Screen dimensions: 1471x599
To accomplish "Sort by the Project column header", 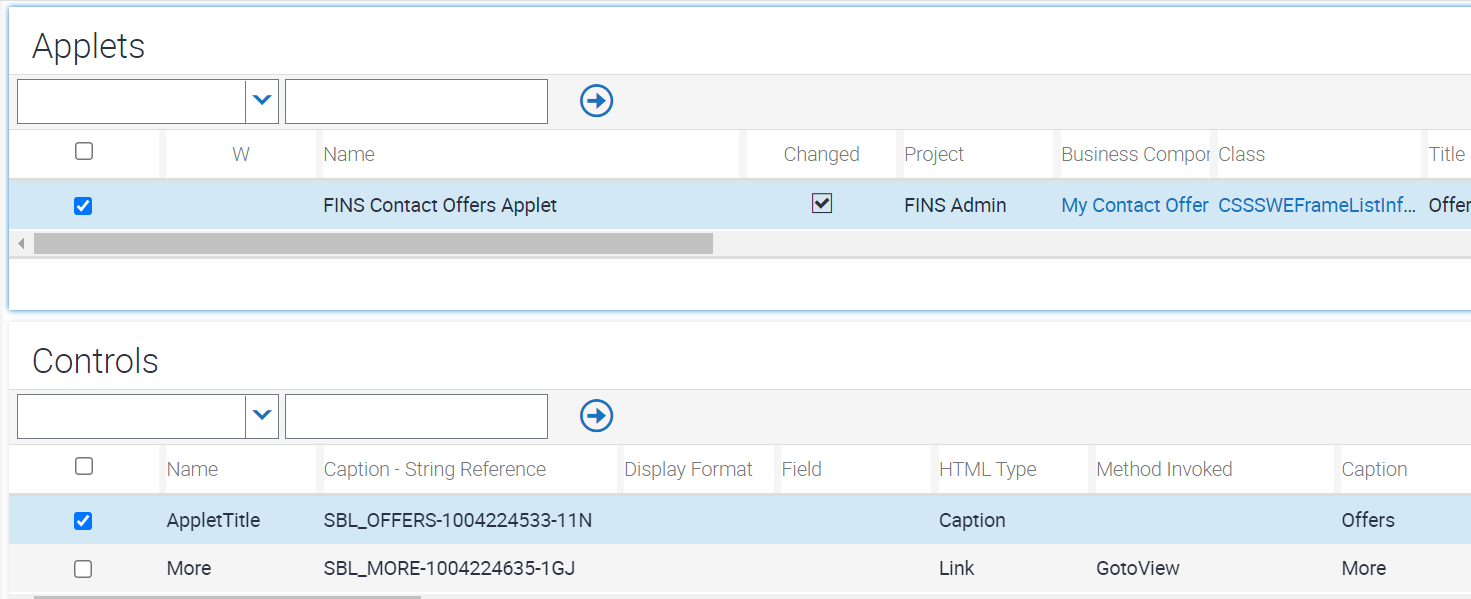I will [x=934, y=153].
